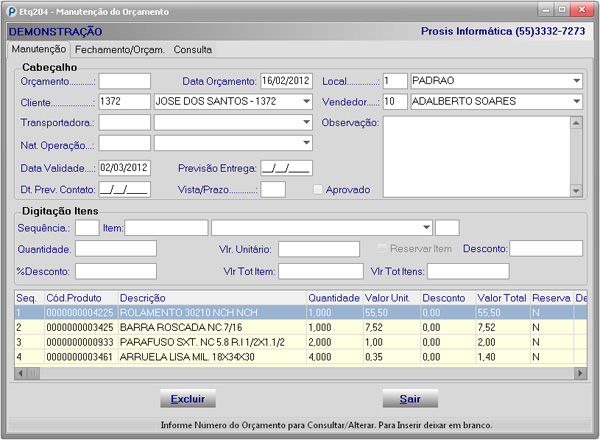Viewport: 600px width, 440px height.
Task: Click grid horizontal scrollbar right arrow
Action: (x=580, y=373)
